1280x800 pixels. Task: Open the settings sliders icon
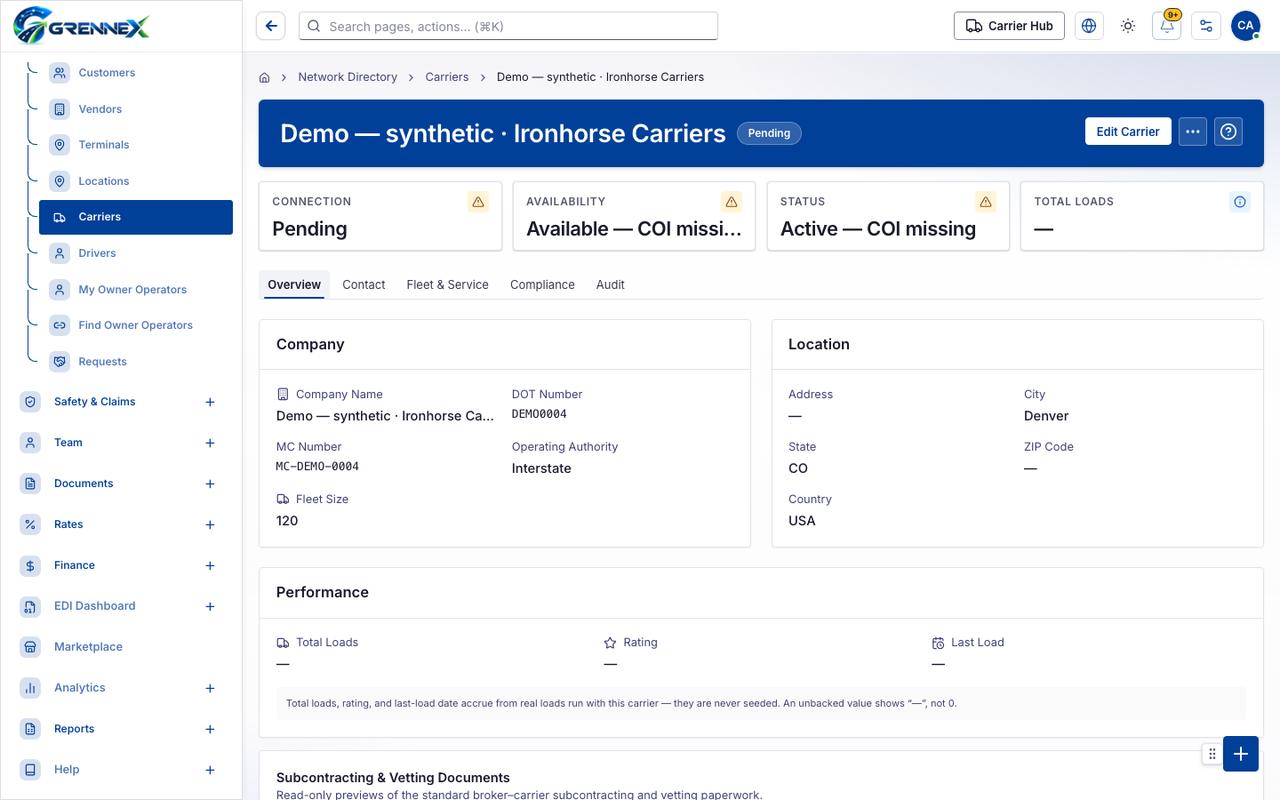pos(1206,26)
